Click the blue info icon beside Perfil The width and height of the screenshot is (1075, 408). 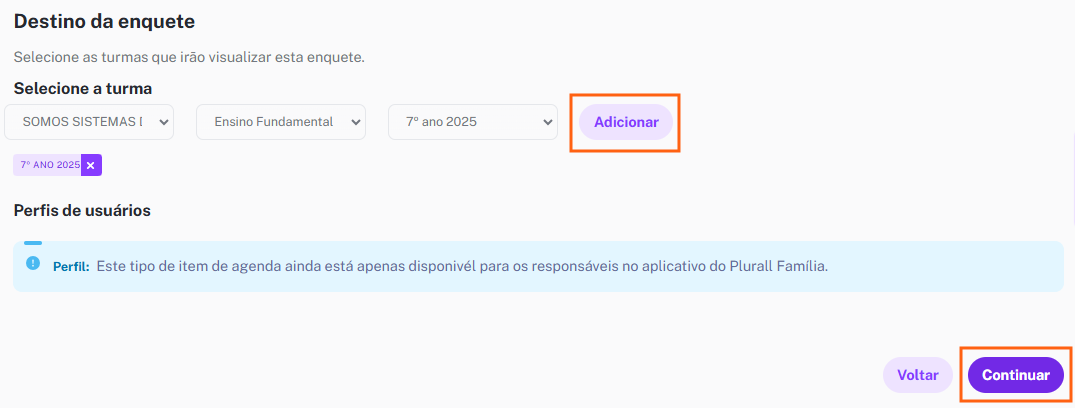click(x=33, y=263)
